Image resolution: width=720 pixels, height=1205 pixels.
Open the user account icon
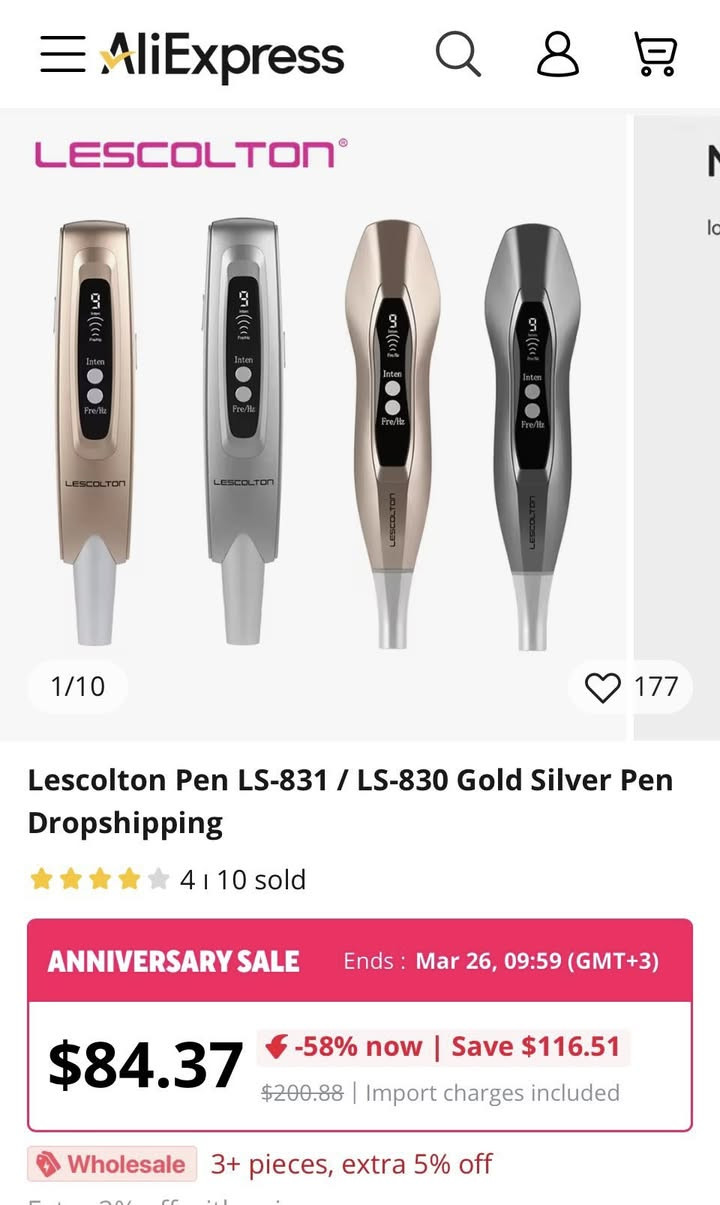tap(557, 53)
